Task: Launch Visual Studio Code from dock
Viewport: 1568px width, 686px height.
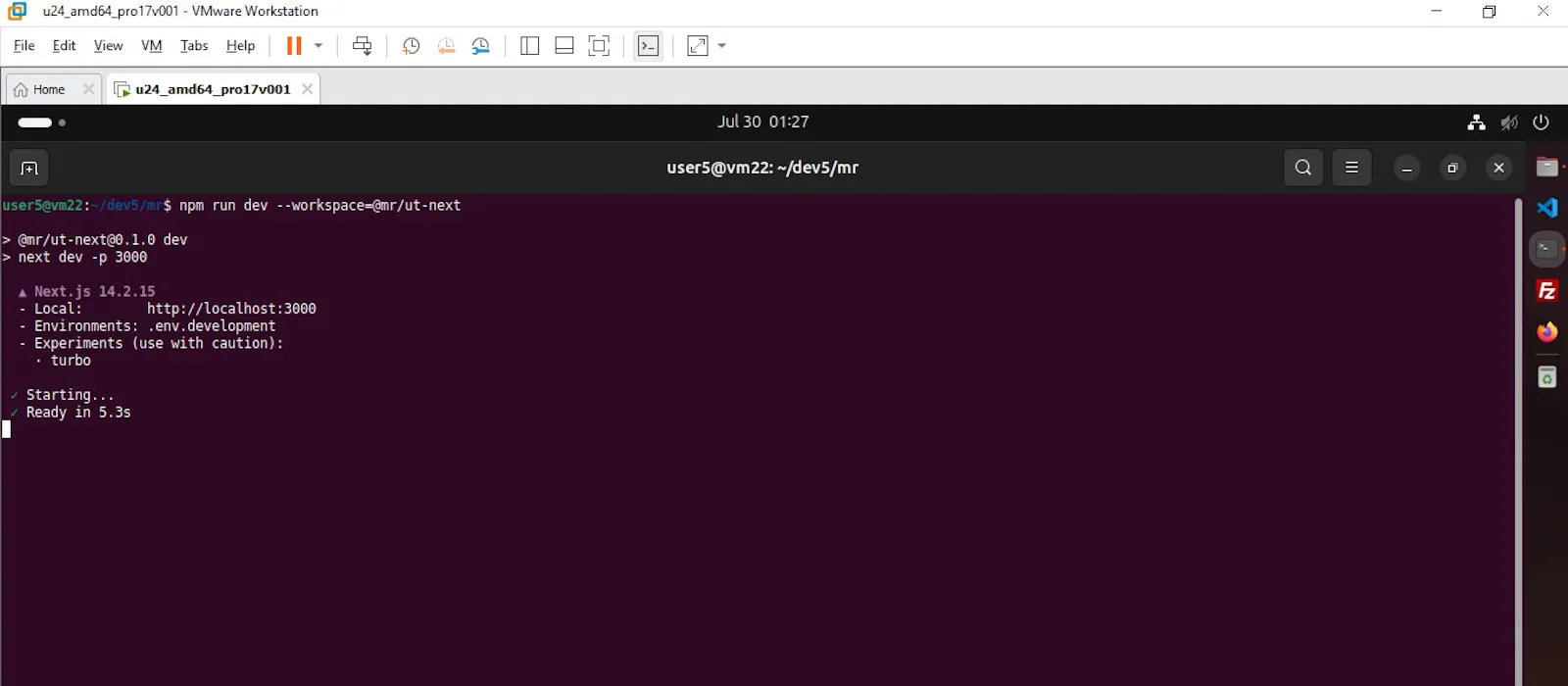Action: click(1547, 208)
